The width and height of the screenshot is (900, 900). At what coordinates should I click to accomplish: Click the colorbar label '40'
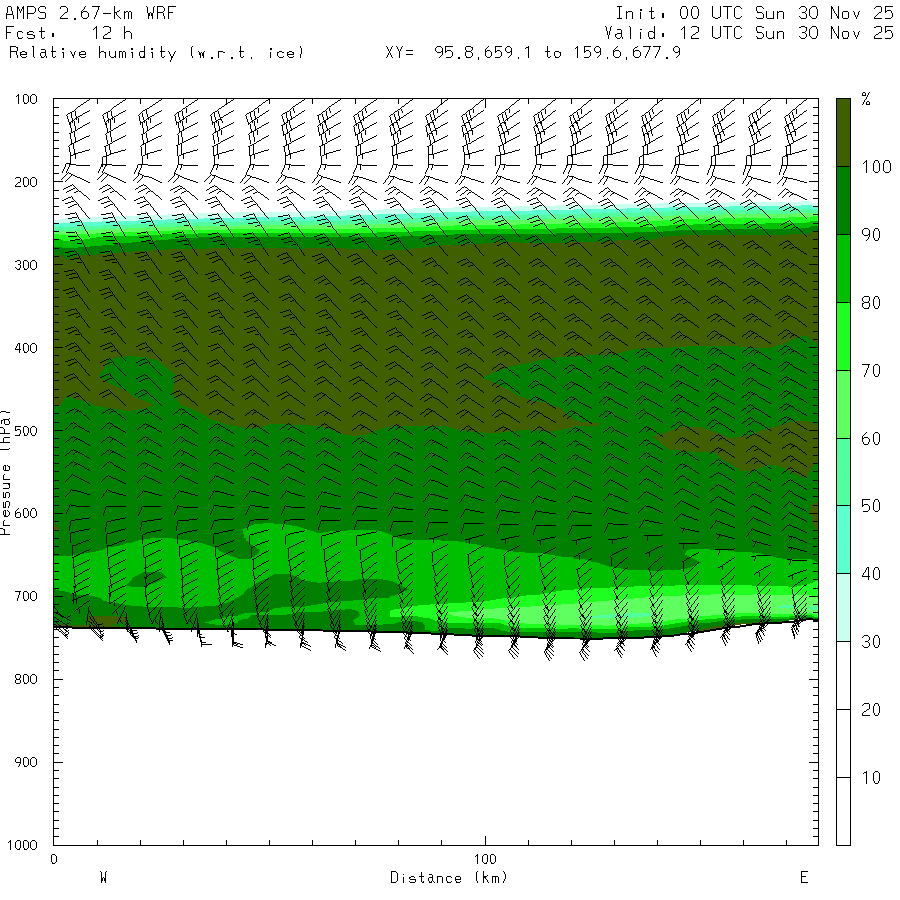[x=871, y=573]
